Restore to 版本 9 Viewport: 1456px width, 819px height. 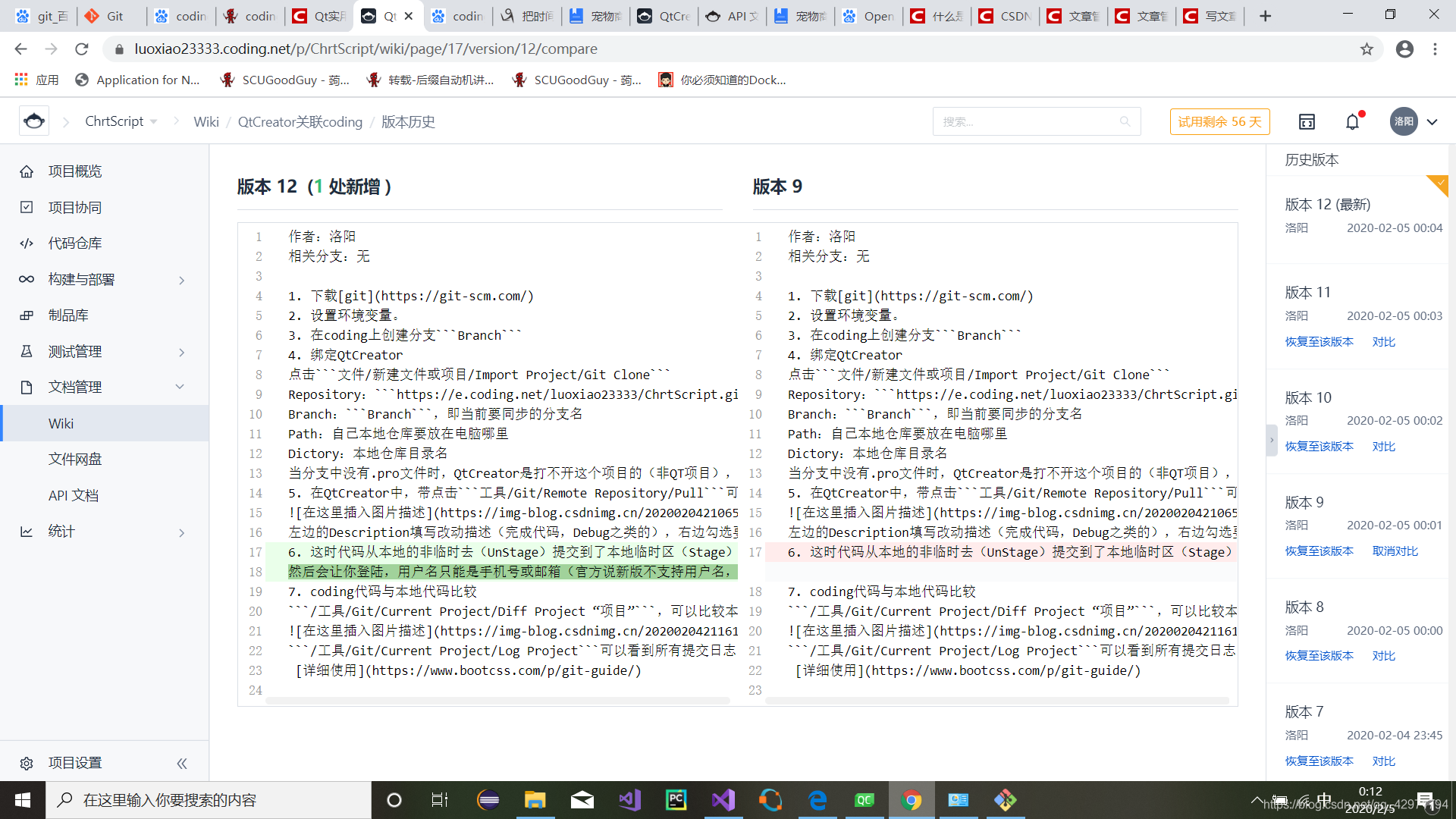(1319, 551)
